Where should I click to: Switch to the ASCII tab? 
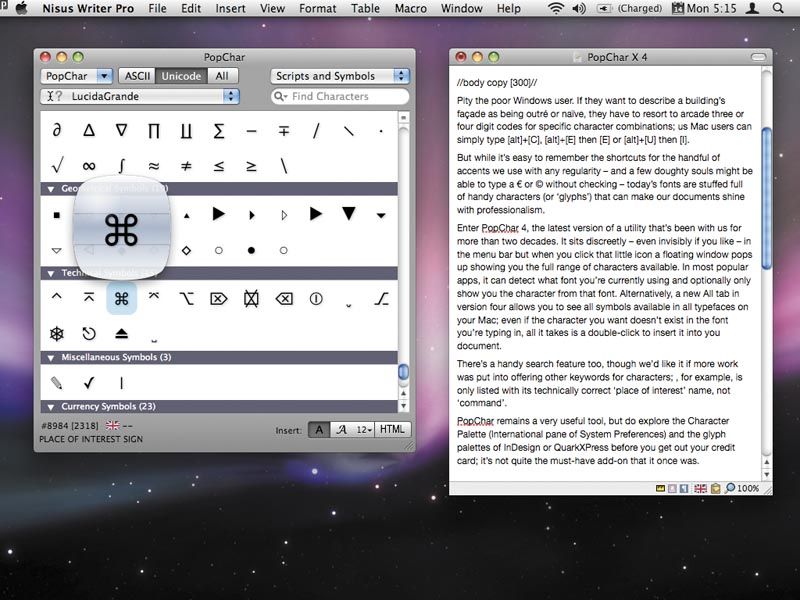tap(137, 76)
